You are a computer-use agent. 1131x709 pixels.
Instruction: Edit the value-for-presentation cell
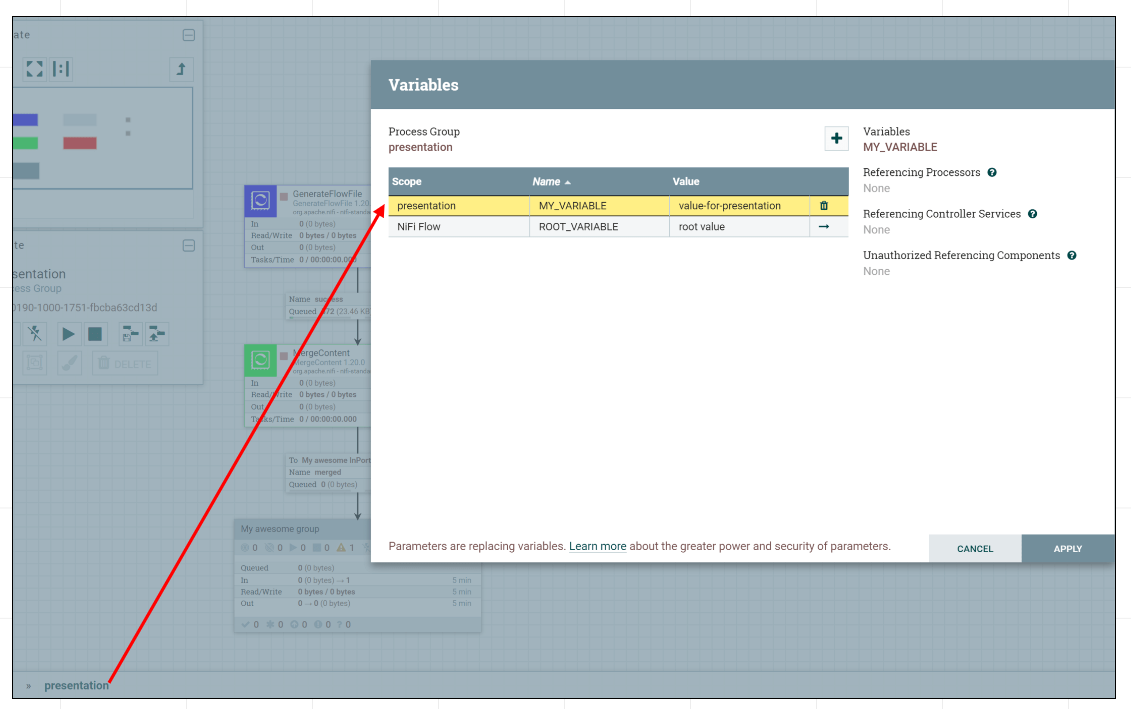[x=739, y=206]
